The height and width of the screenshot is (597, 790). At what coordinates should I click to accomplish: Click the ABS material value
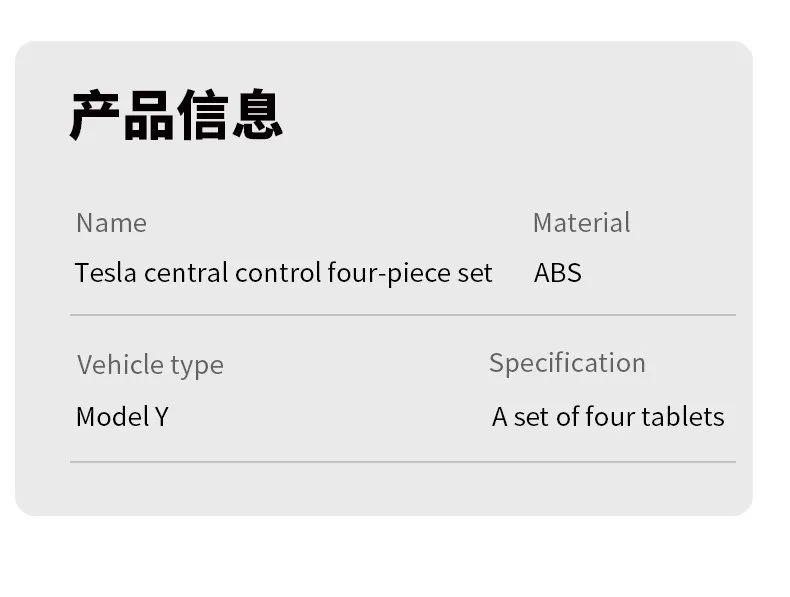click(x=557, y=273)
